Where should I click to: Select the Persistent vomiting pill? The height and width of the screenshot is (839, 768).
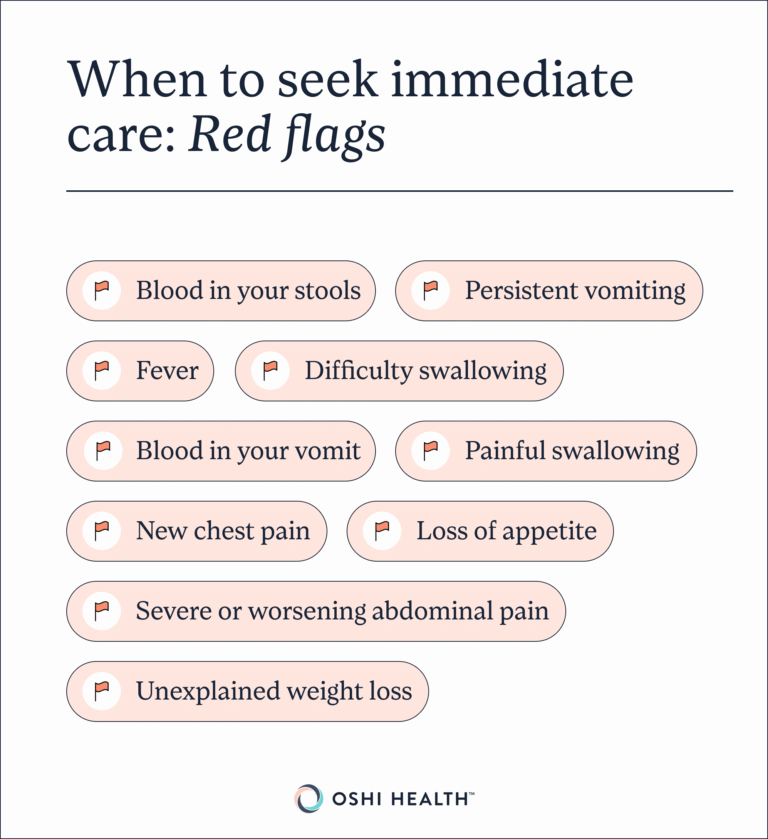[549, 291]
